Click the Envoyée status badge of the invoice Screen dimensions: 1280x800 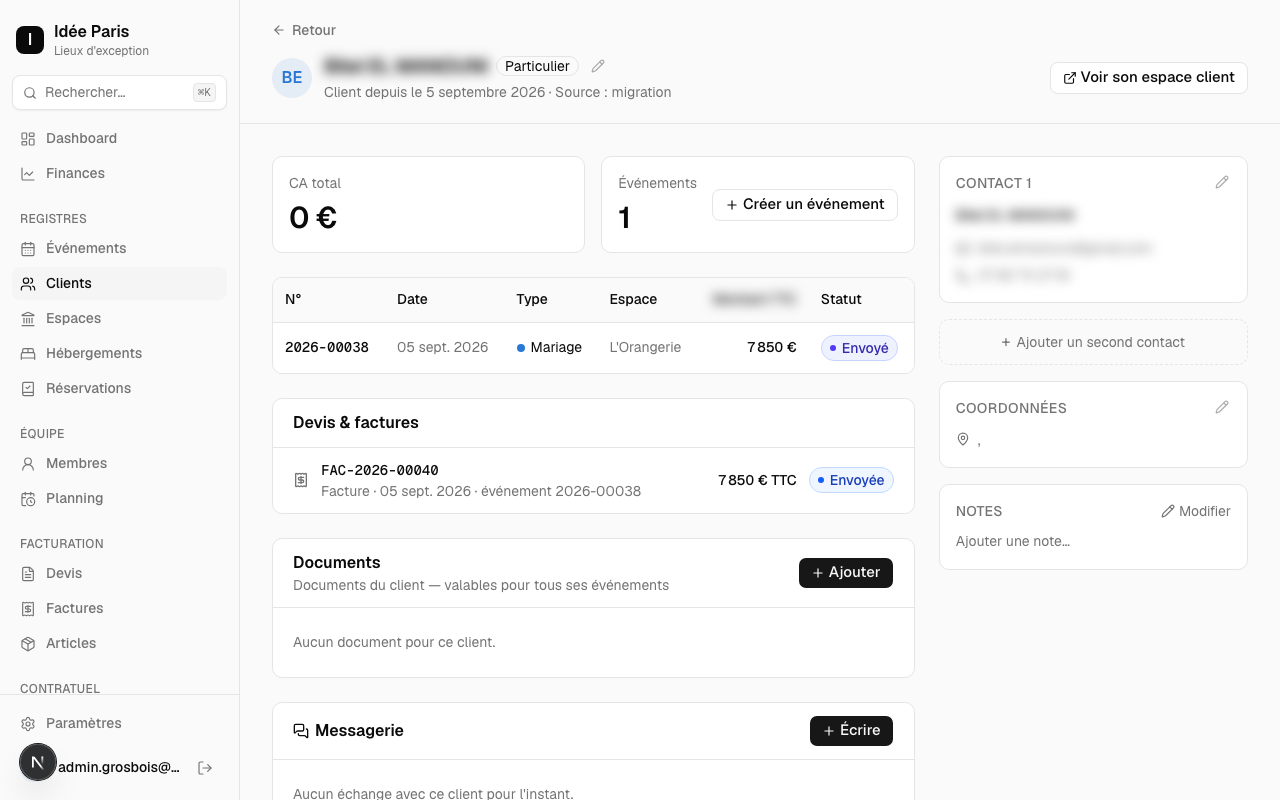click(x=851, y=480)
